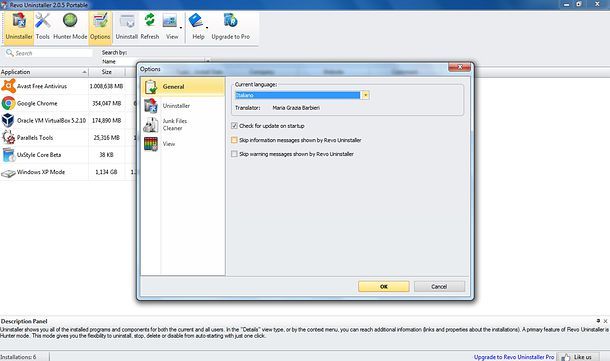Close the Options dialog
This screenshot has height=361, width=610.
tap(459, 67)
